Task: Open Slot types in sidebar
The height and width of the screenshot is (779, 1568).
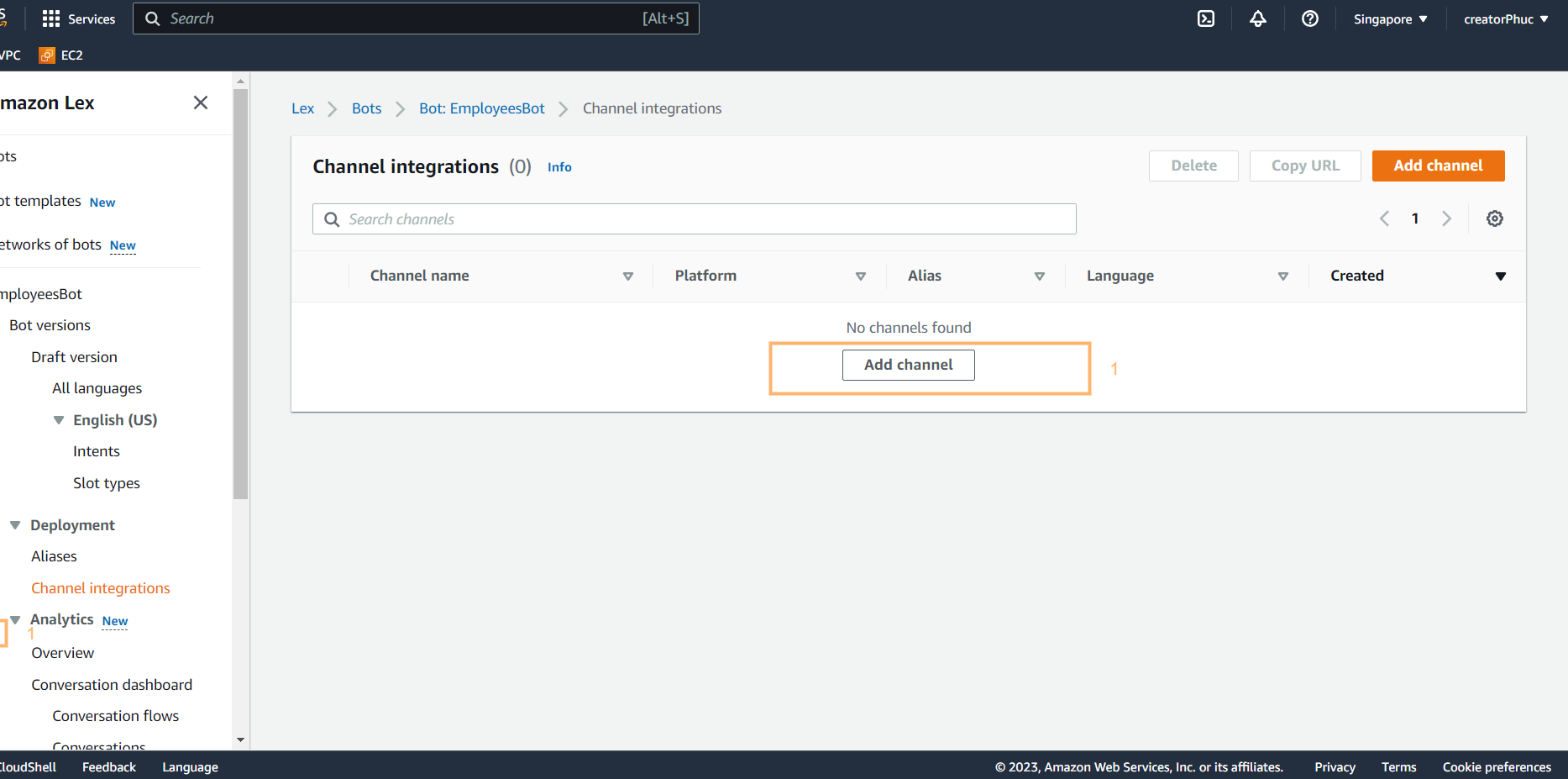Action: (x=106, y=483)
